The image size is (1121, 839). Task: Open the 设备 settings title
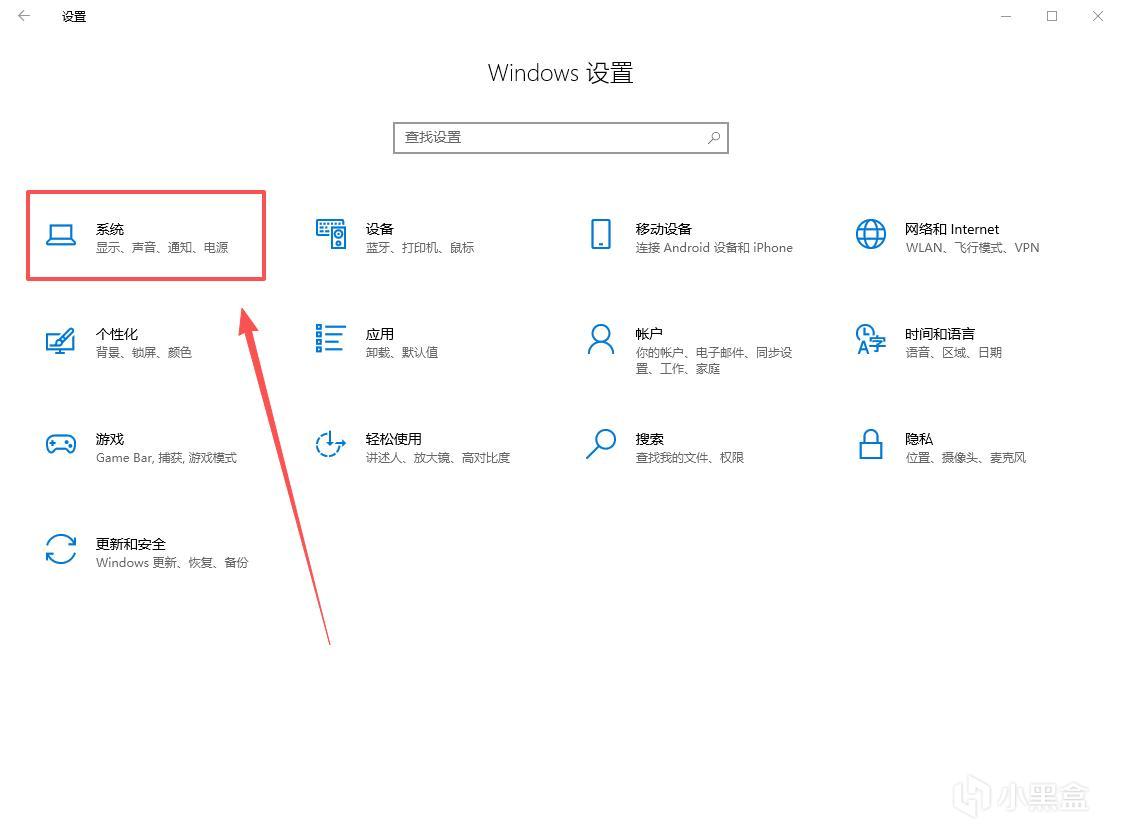click(x=380, y=229)
